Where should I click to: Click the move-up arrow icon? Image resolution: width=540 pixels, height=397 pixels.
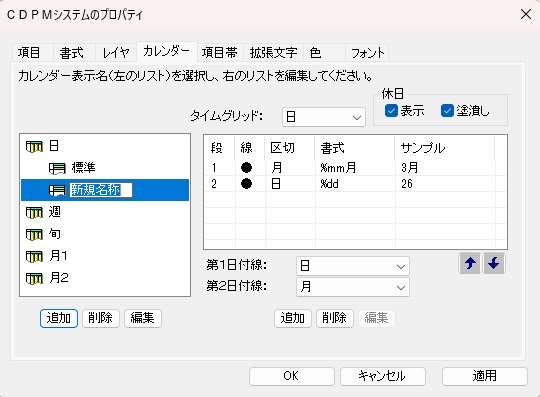tap(470, 263)
